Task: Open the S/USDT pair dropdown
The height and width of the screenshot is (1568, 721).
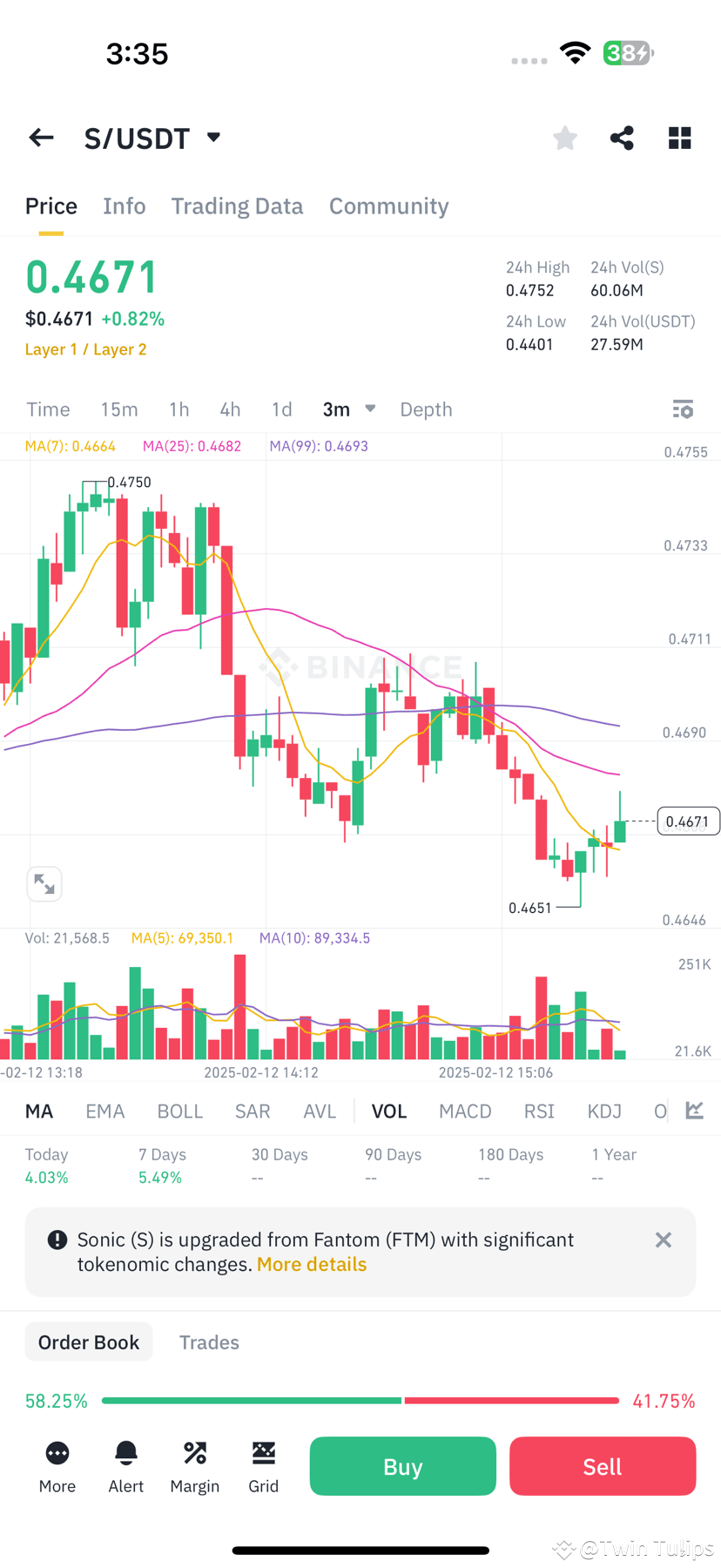Action: coord(214,138)
